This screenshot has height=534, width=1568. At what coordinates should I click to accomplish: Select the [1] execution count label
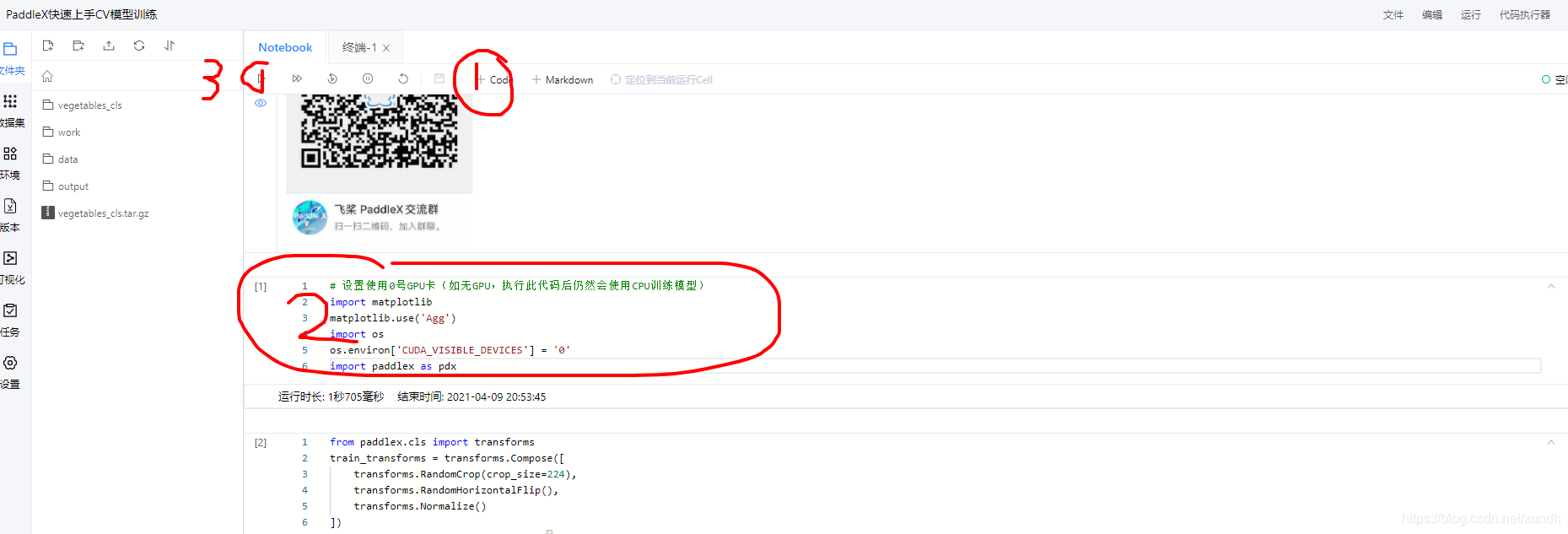point(261,287)
